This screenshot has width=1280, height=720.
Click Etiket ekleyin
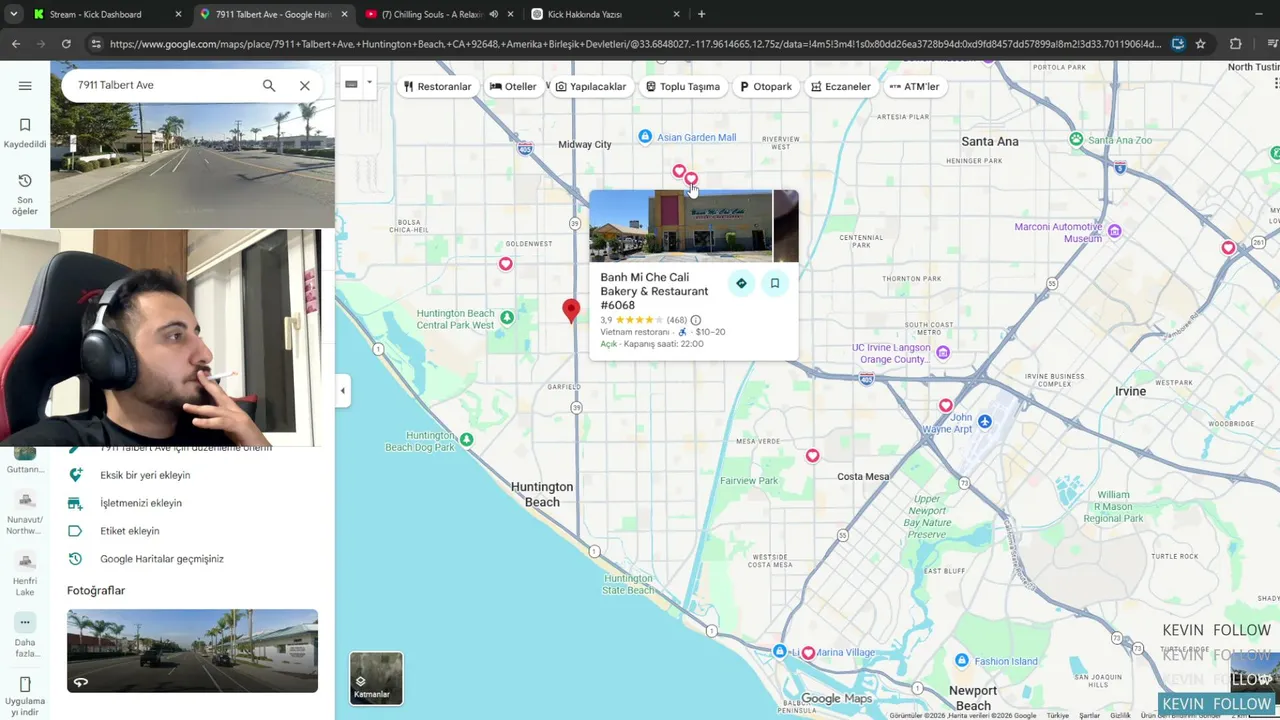130,531
